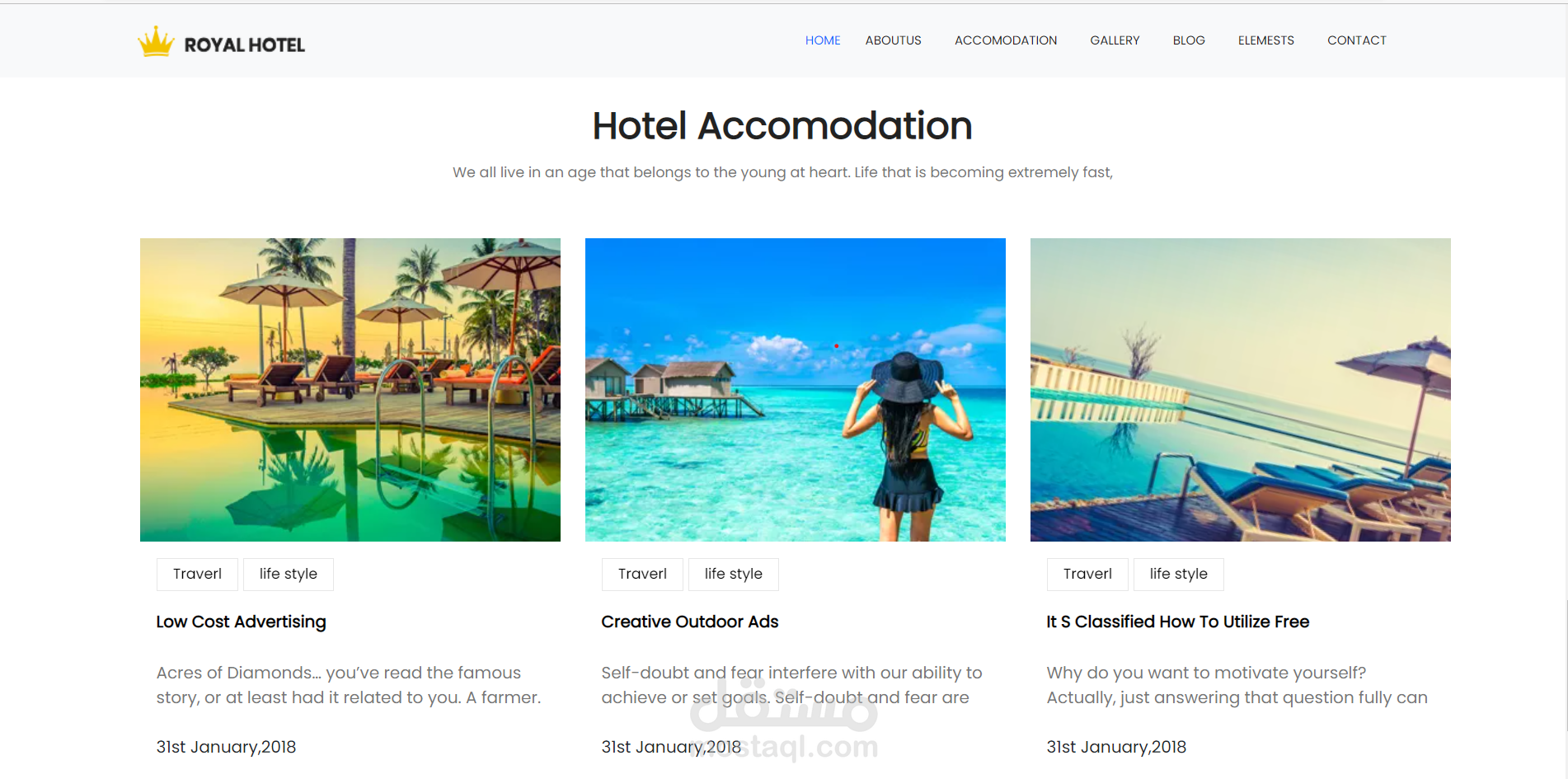Open the HOME menu item
This screenshot has height=779, width=1568.
pos(823,40)
